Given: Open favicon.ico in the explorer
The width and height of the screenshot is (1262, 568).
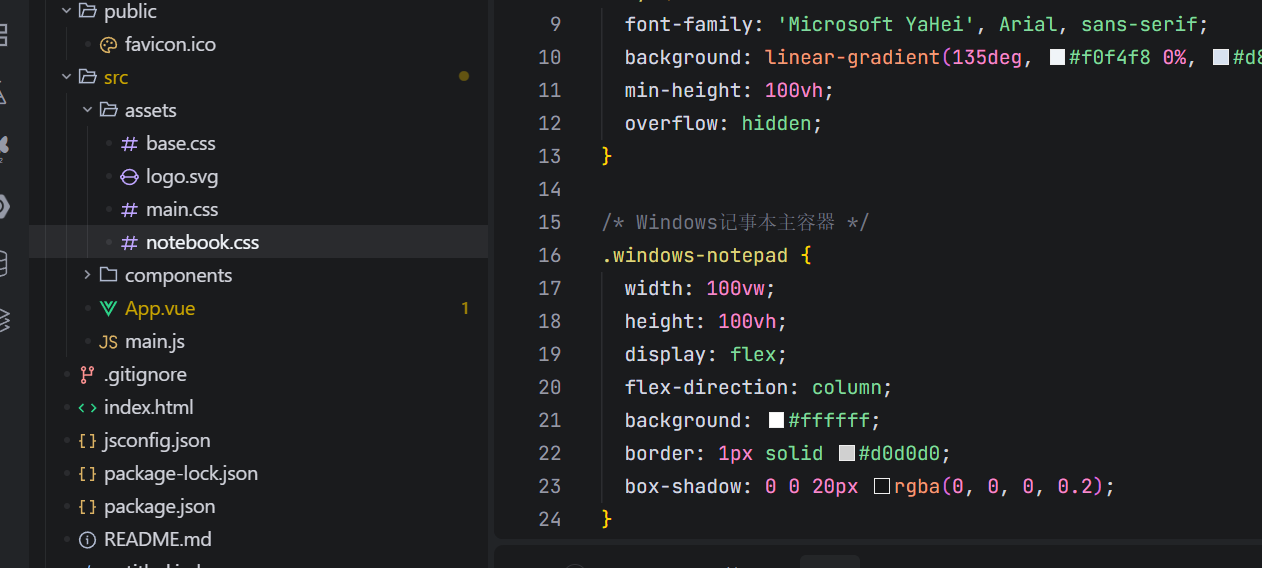Looking at the screenshot, I should coord(170,45).
